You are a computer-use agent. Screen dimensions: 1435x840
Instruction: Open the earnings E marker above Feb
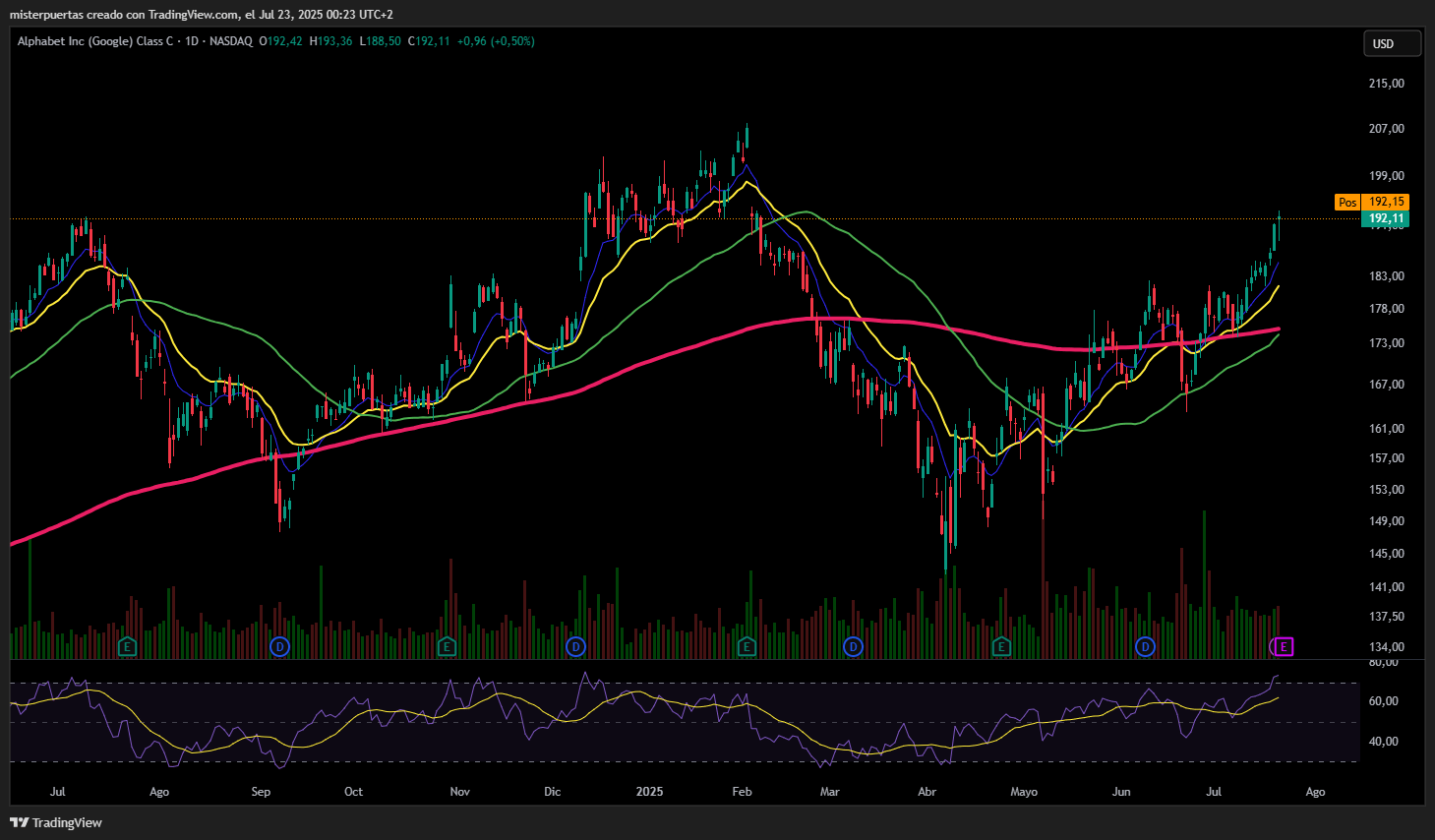(x=747, y=646)
